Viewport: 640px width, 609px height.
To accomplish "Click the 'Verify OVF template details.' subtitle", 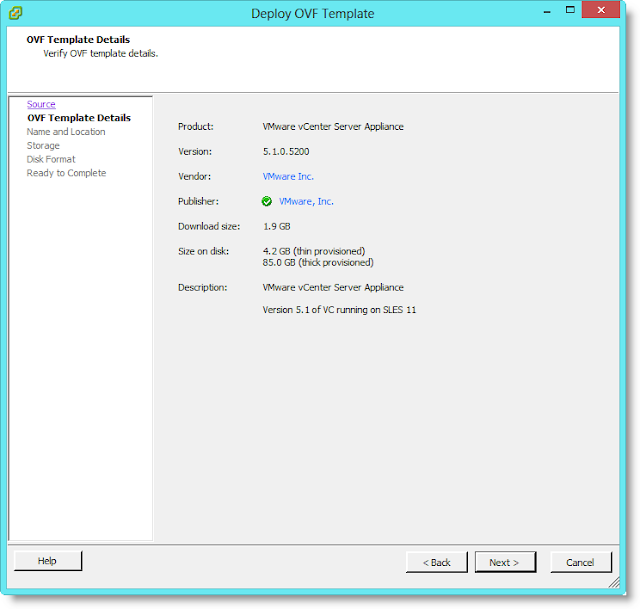I will pos(101,53).
